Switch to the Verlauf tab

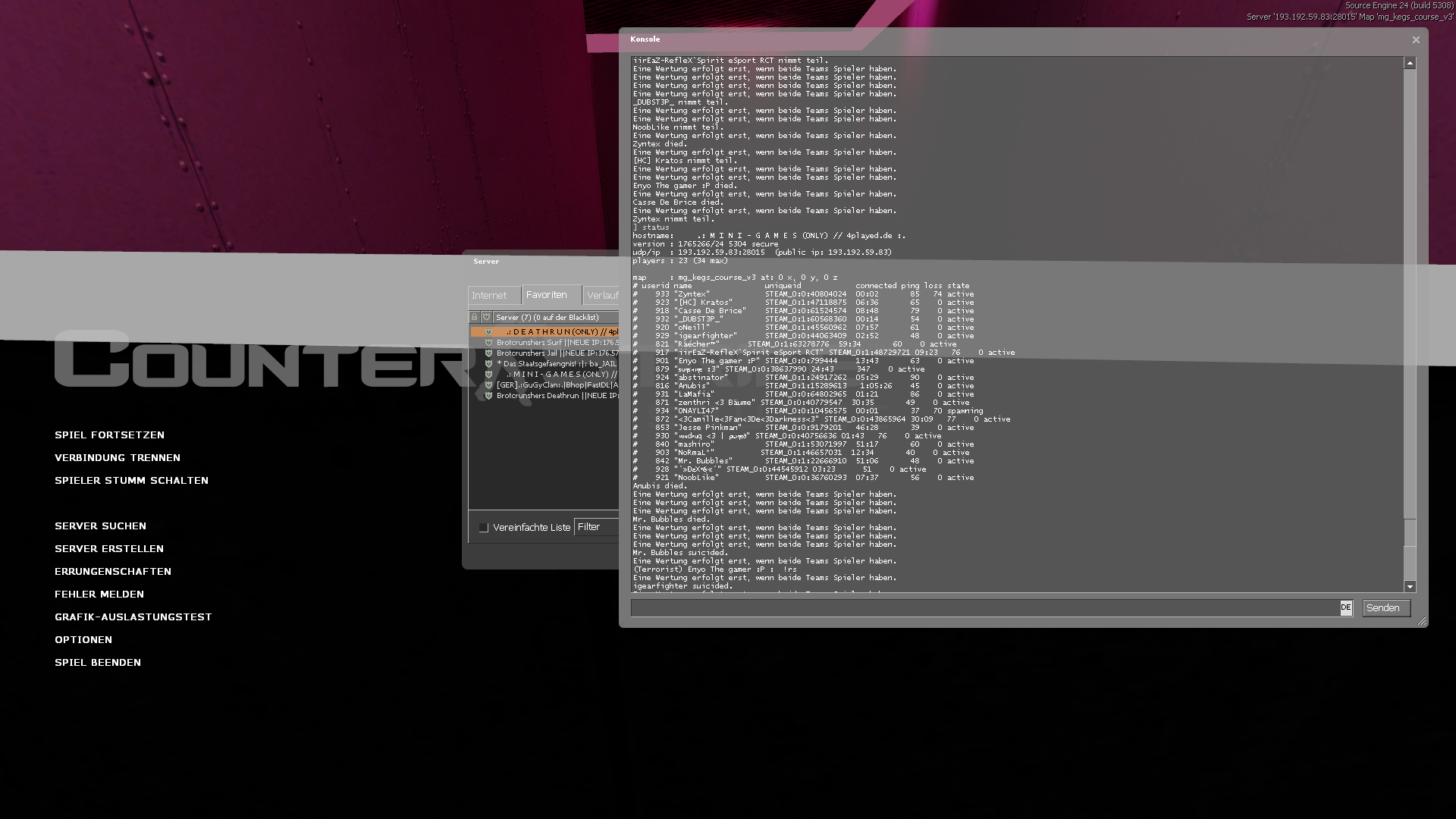[601, 295]
